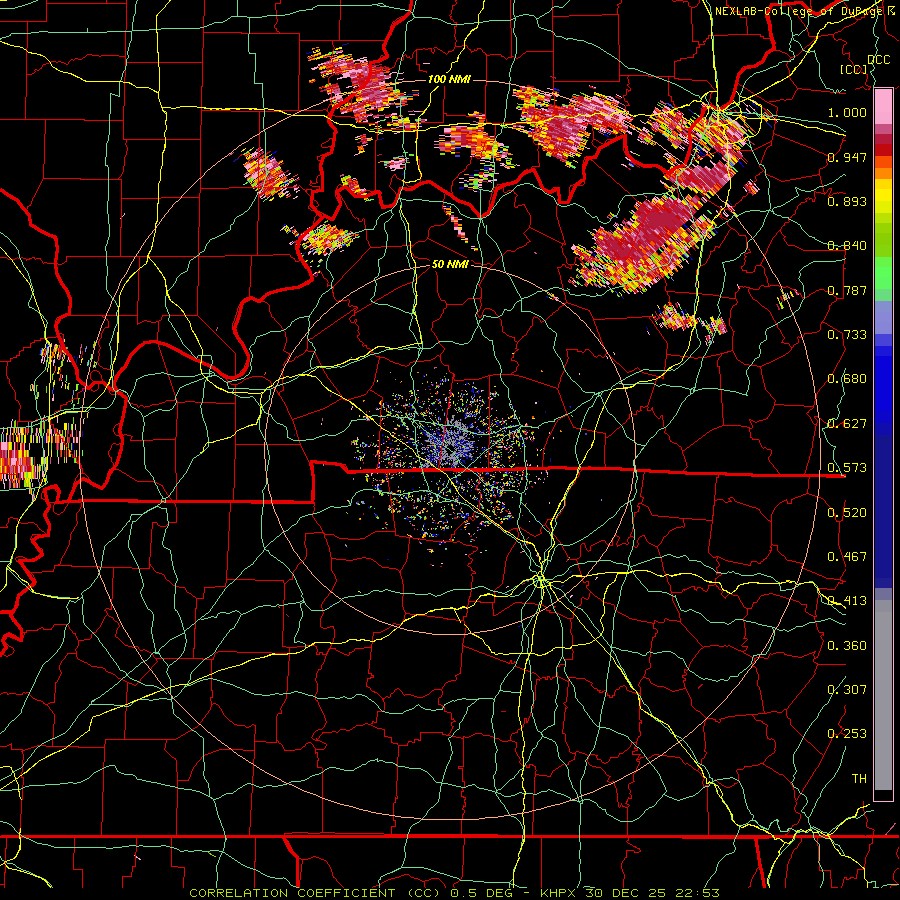Select the 0.733 scale value
The width and height of the screenshot is (900, 900).
pyautogui.click(x=847, y=335)
